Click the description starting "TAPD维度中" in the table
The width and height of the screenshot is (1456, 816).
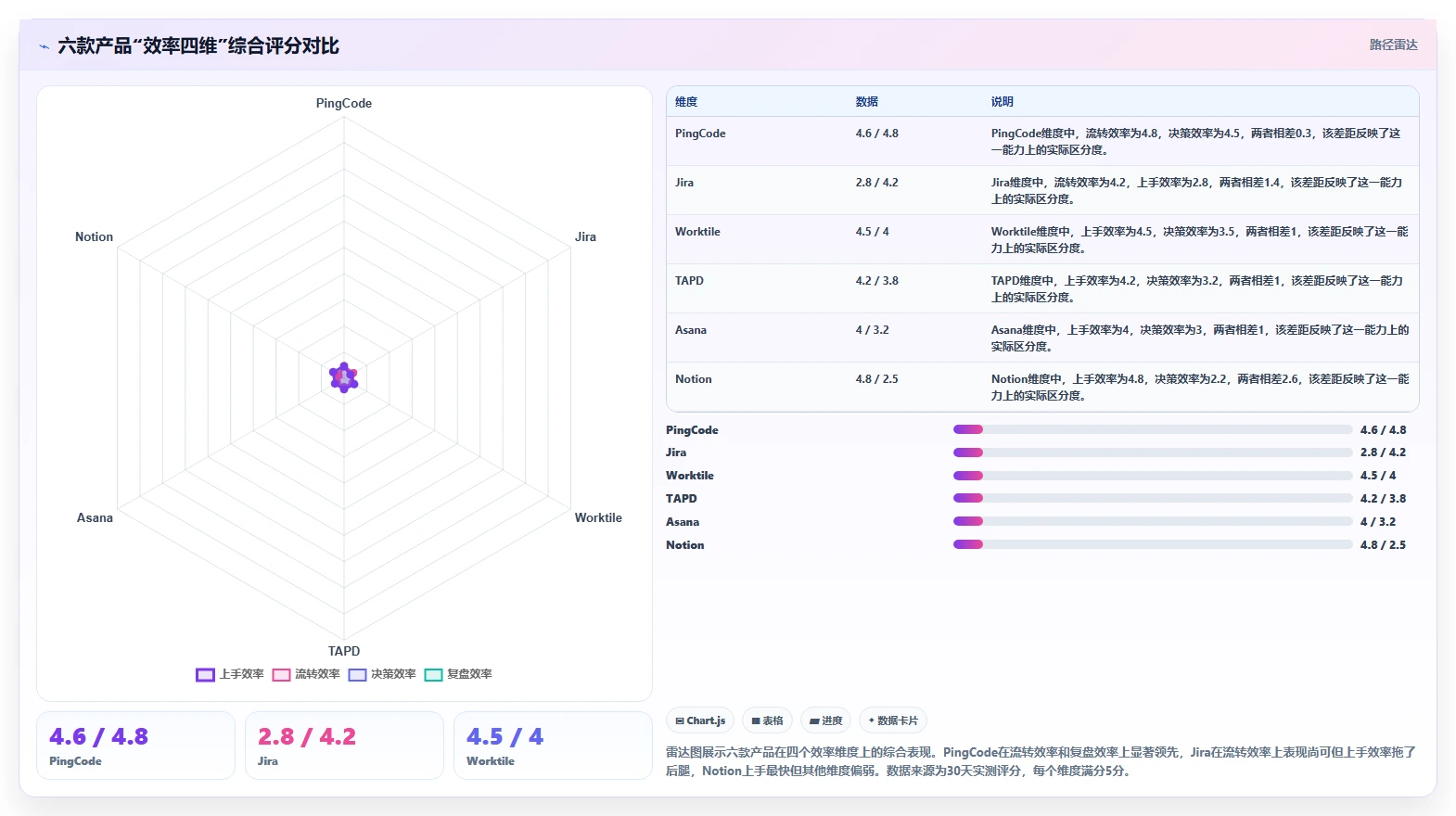1197,289
